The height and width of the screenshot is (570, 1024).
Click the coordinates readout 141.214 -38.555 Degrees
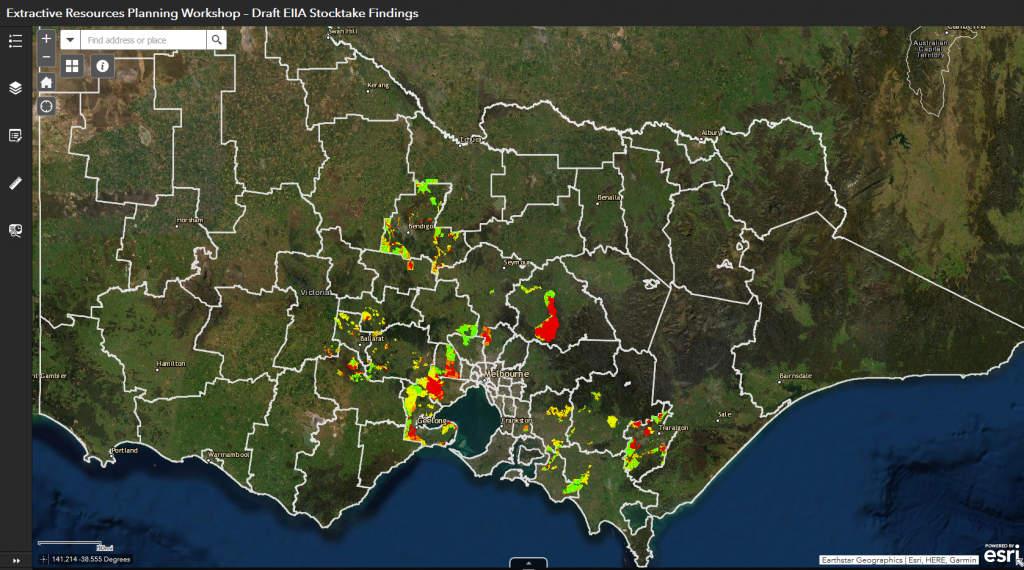pos(91,560)
